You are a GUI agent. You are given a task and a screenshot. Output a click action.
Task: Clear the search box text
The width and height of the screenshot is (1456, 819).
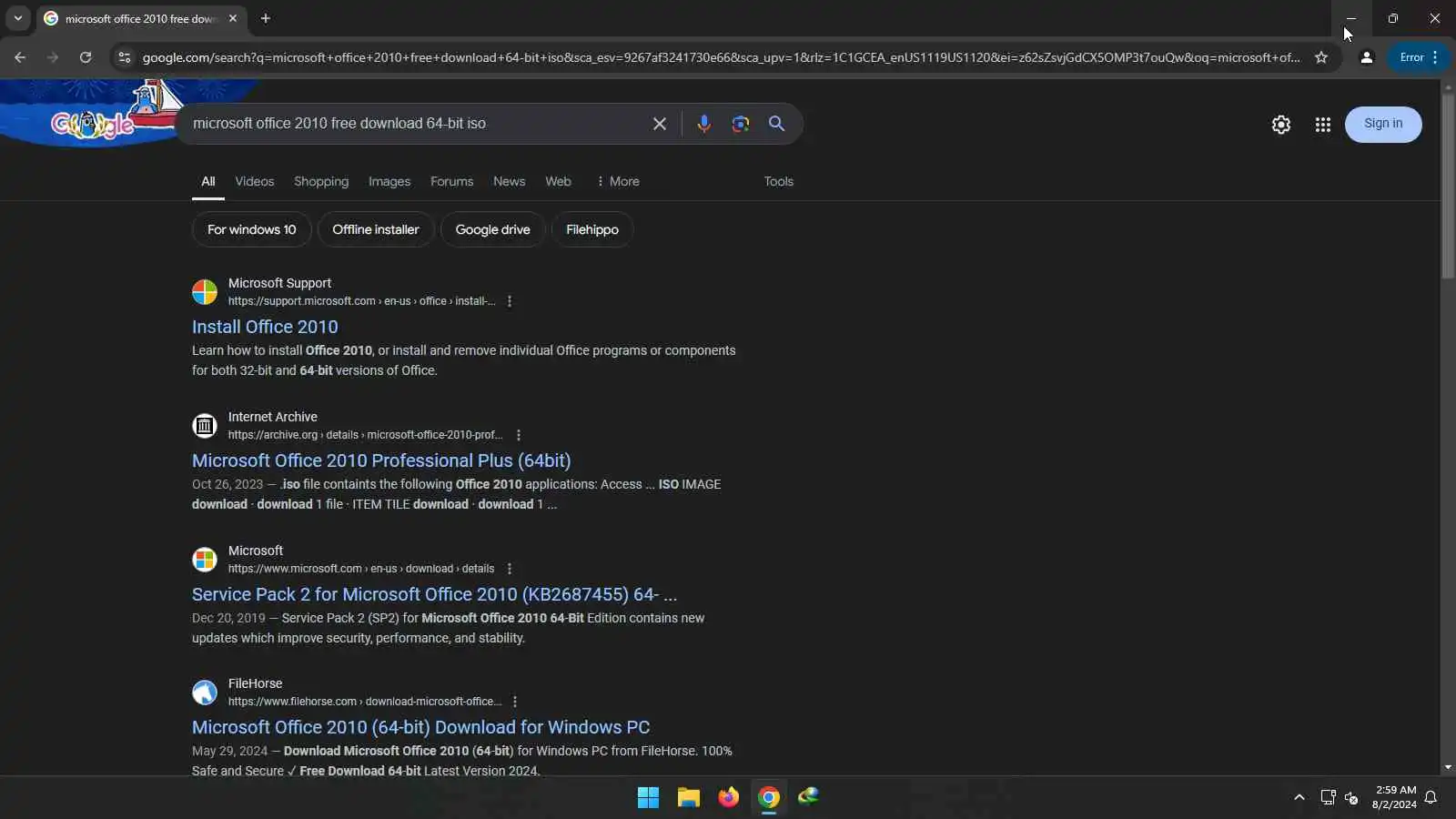pos(660,124)
